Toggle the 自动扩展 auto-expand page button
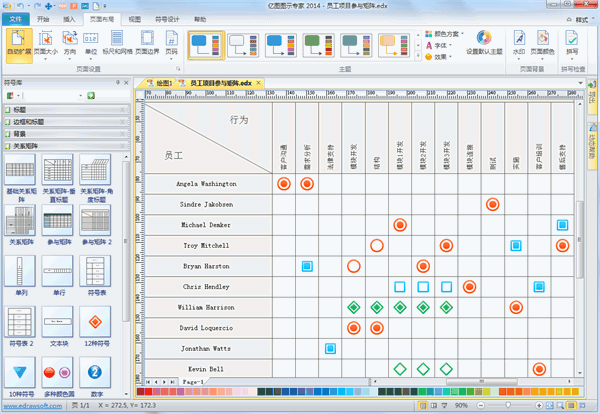 point(19,46)
